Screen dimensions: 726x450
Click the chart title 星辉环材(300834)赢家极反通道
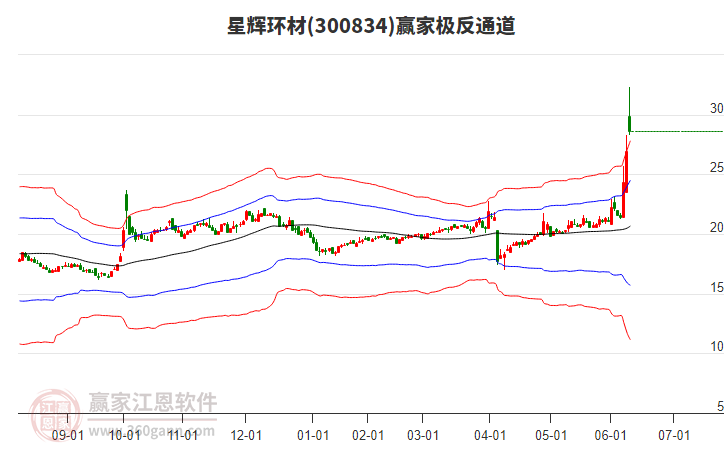click(371, 26)
